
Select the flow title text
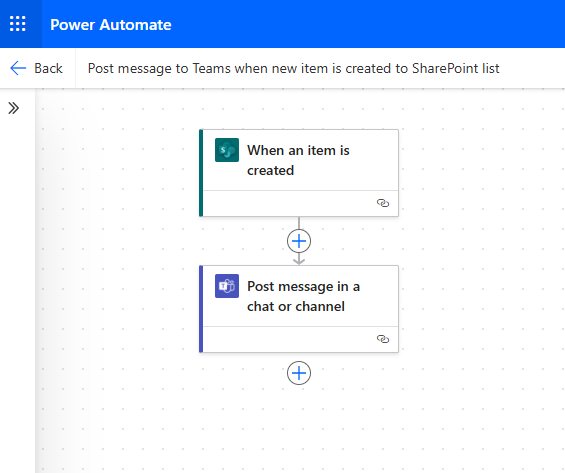[293, 68]
